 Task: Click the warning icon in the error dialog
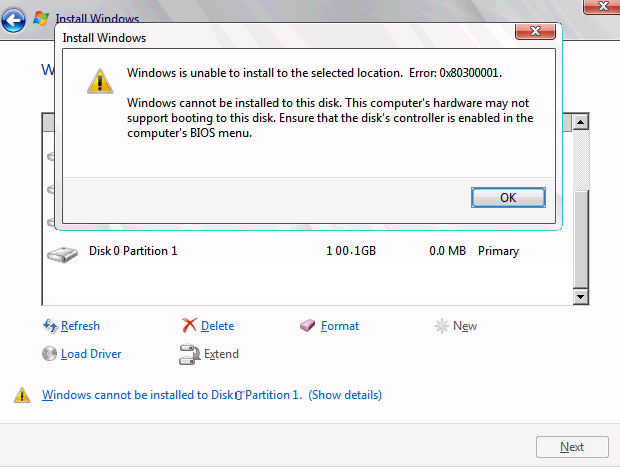click(100, 80)
